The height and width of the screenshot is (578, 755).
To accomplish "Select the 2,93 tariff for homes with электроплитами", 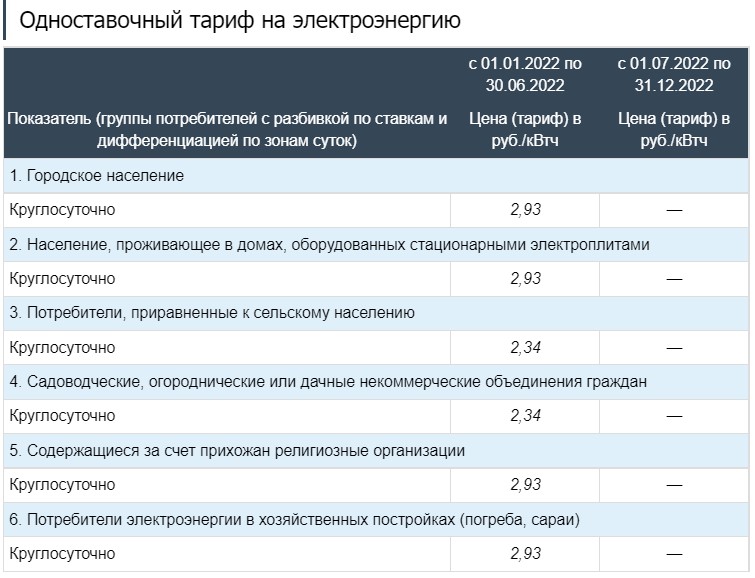I will [x=525, y=279].
